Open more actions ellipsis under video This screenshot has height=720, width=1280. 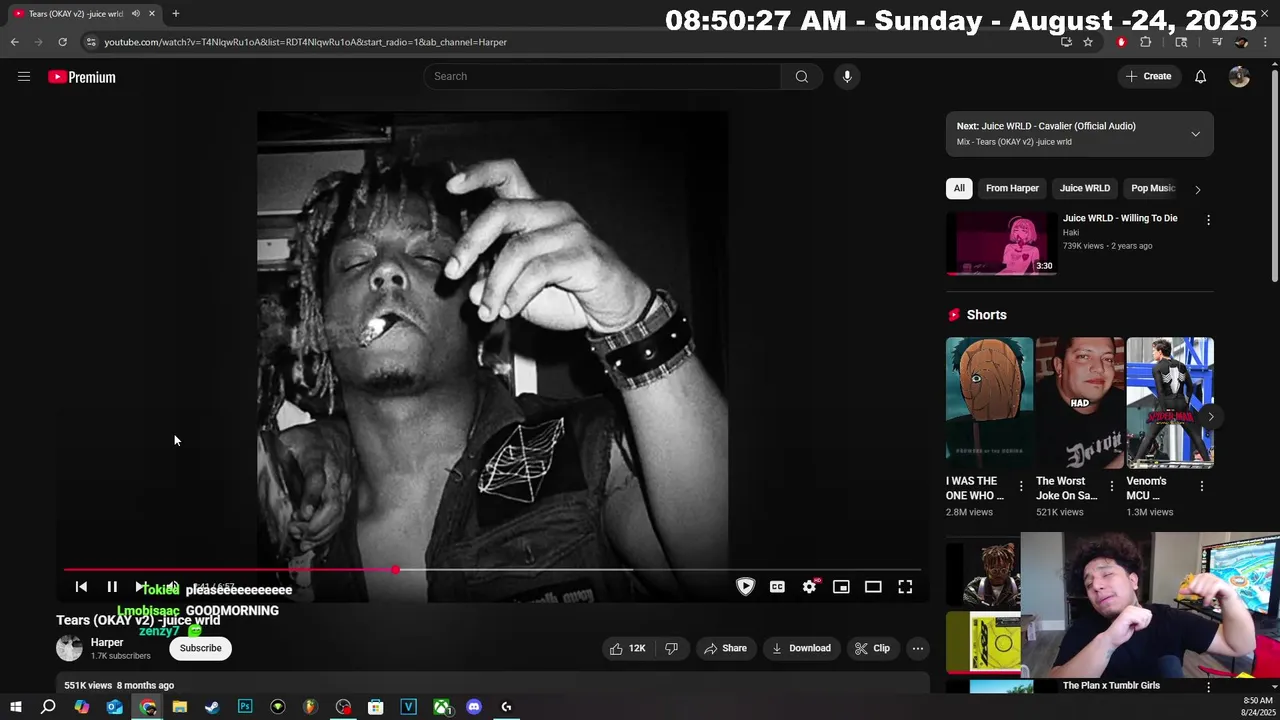point(917,648)
